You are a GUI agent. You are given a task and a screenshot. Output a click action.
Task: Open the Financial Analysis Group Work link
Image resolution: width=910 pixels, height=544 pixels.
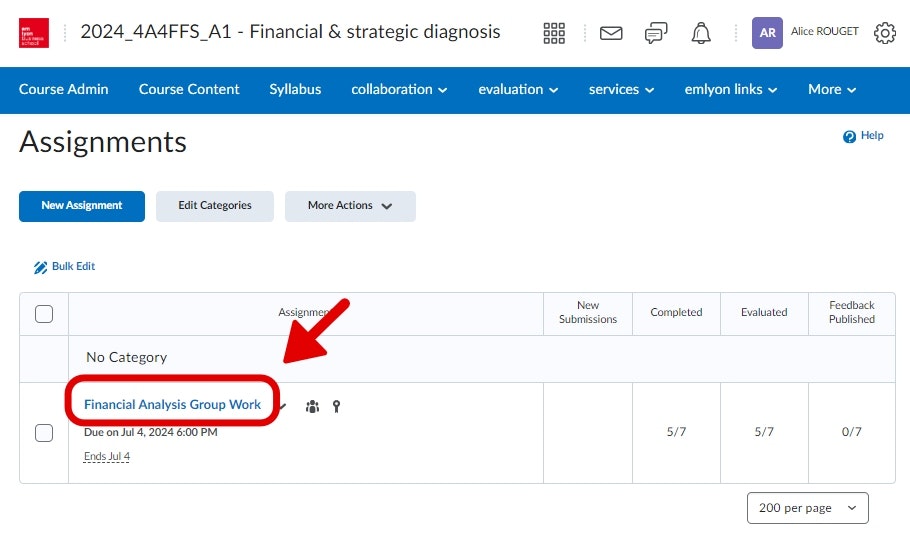point(172,405)
